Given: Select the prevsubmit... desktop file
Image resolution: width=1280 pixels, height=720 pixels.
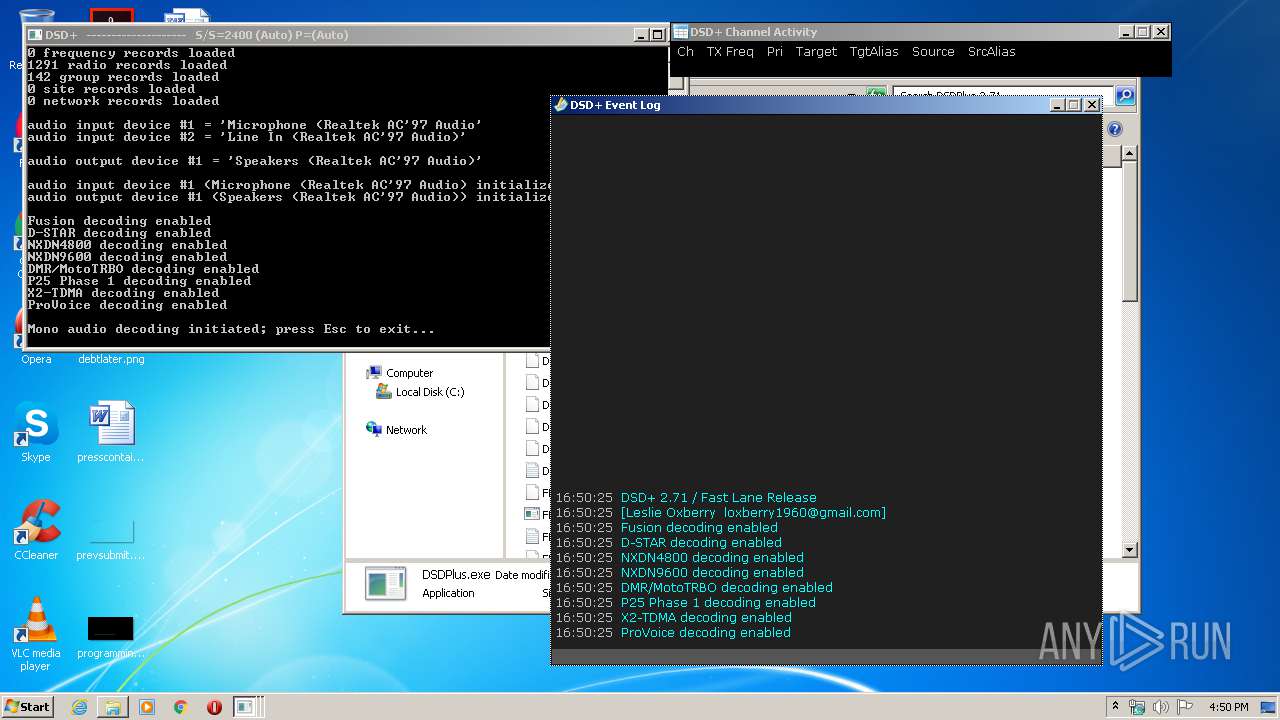Looking at the screenshot, I should [x=110, y=537].
